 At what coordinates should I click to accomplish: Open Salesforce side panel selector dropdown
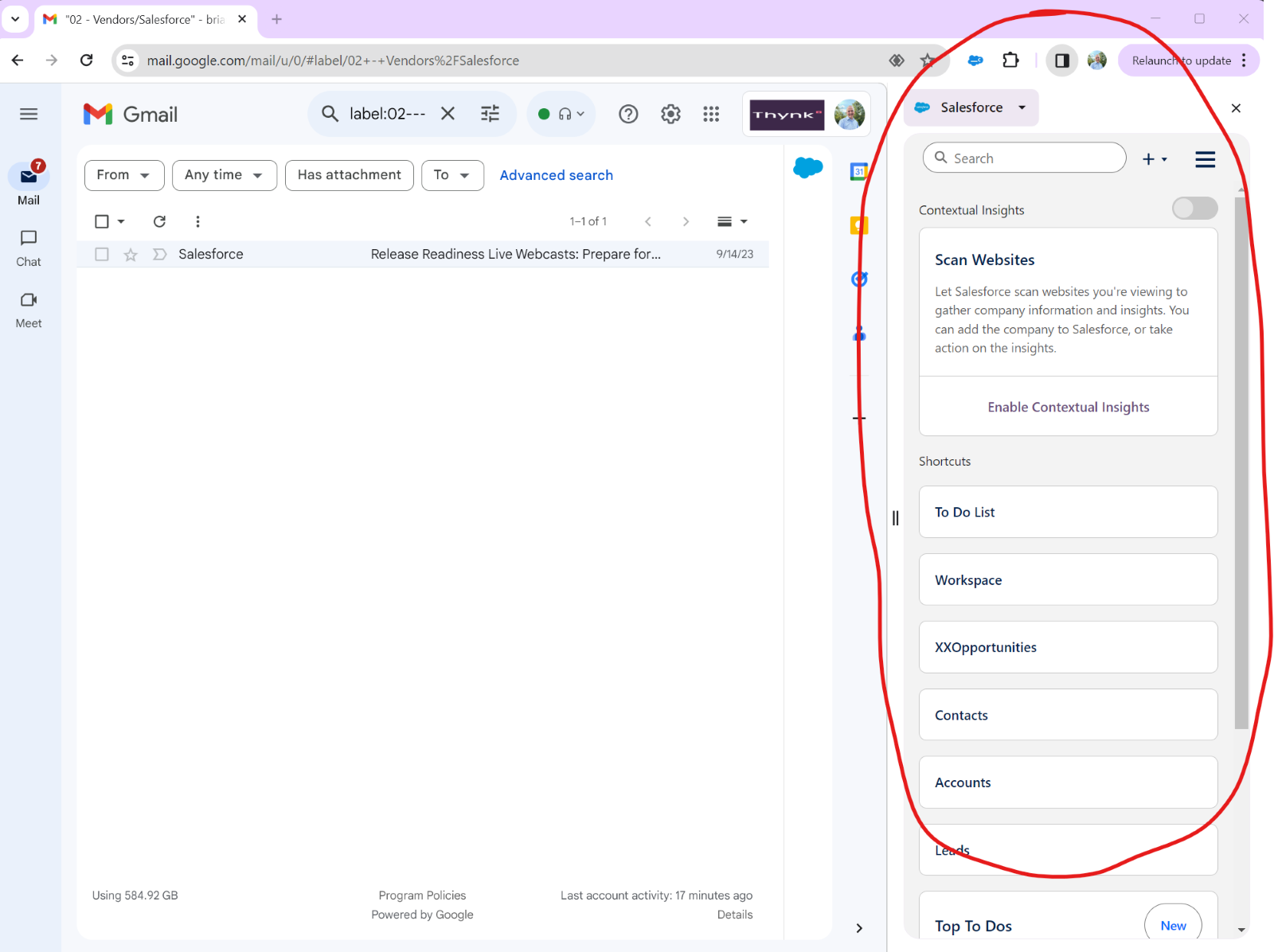pyautogui.click(x=971, y=107)
